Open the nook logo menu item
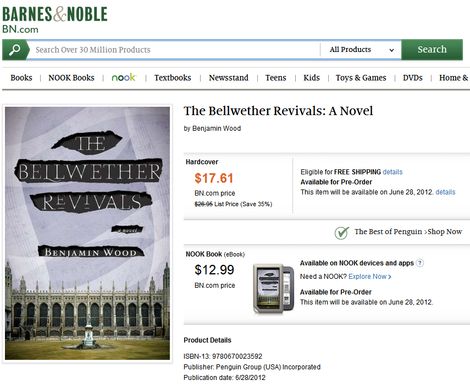470x385 pixels. tap(123, 78)
